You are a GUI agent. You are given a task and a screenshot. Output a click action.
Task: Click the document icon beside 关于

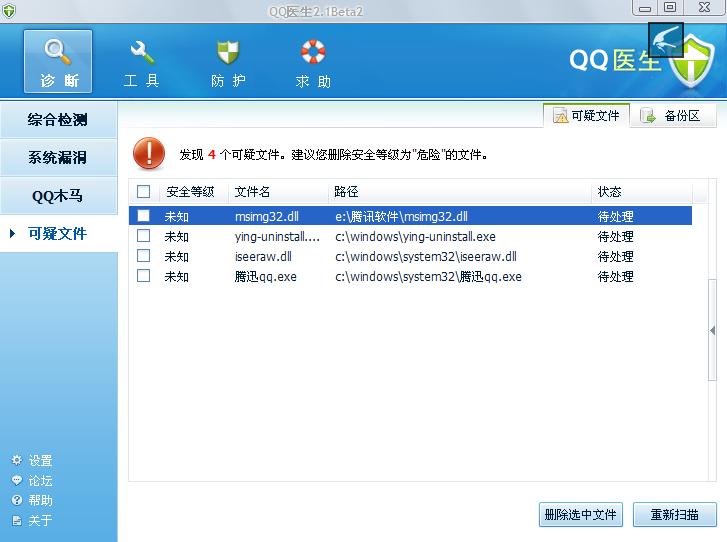[17, 520]
